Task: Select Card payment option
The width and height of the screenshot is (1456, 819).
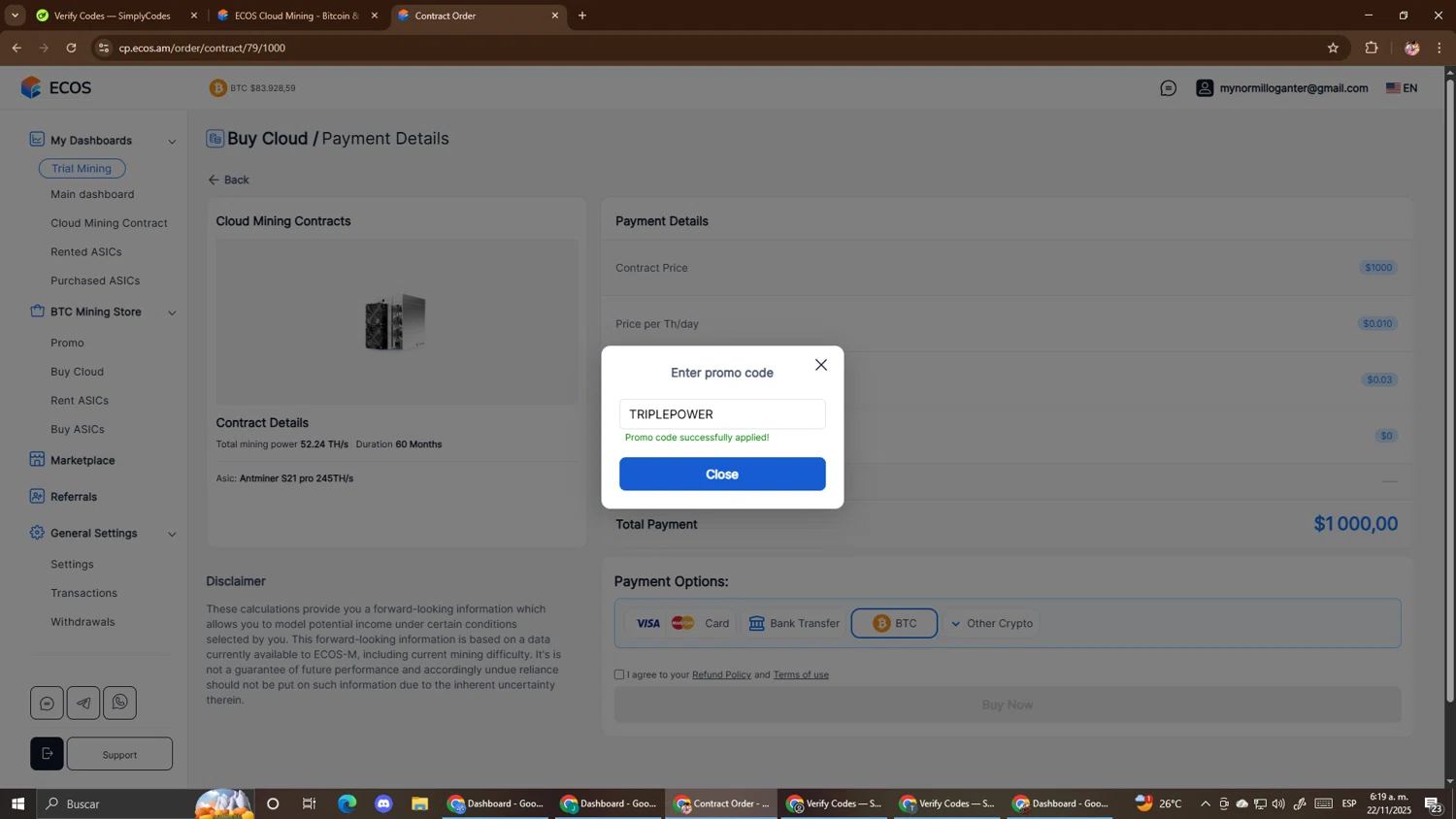Action: point(682,624)
